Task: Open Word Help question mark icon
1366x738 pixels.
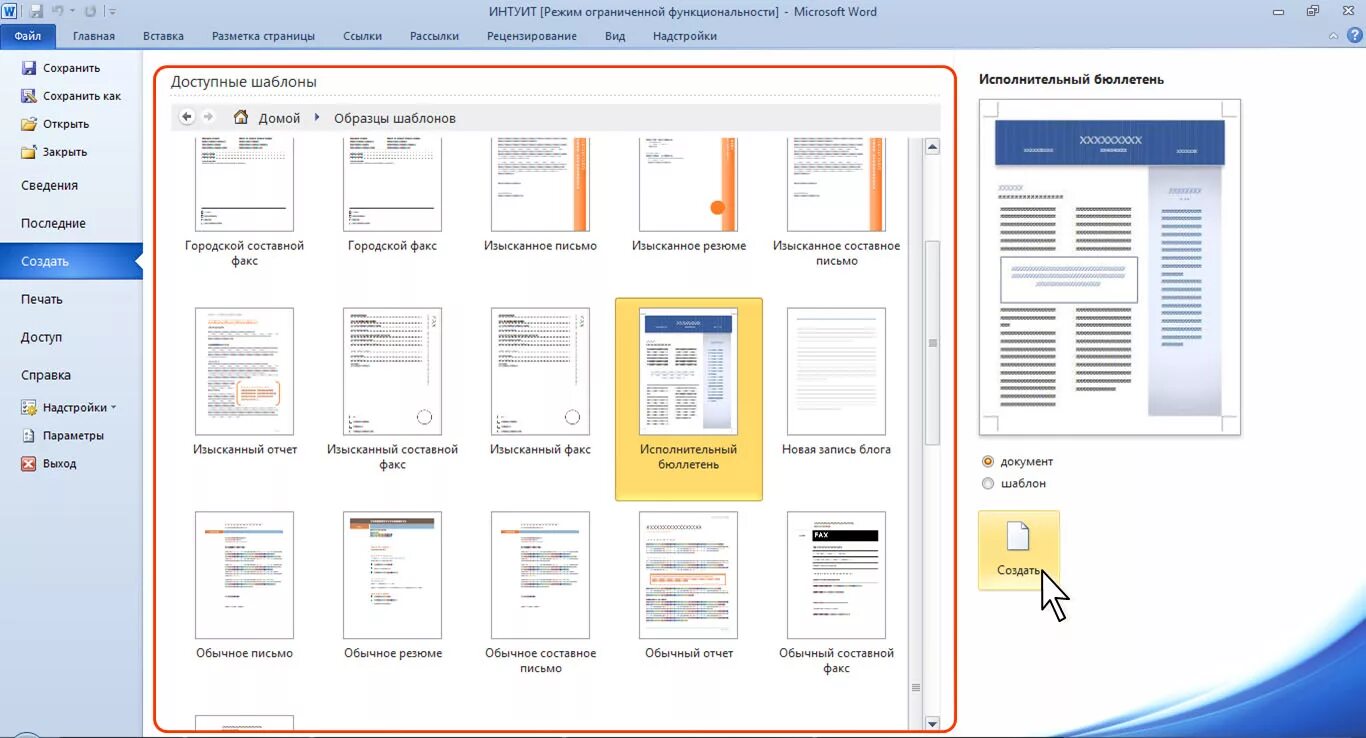Action: (1354, 35)
